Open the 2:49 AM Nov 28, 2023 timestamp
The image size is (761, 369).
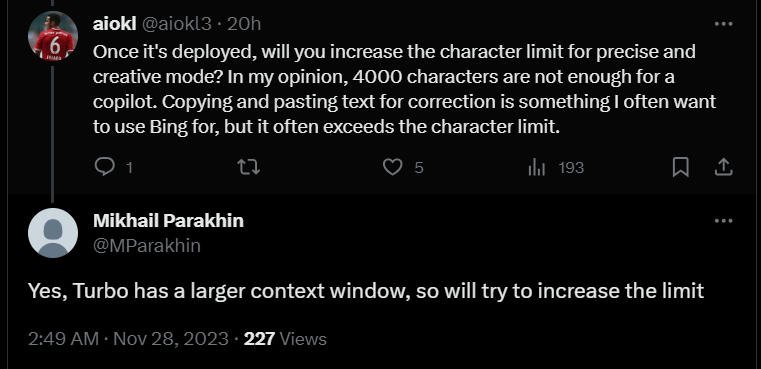pos(128,339)
